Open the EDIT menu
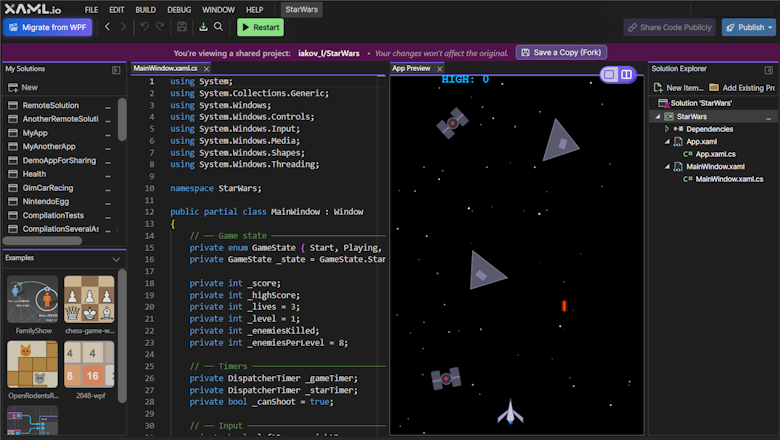 point(116,9)
